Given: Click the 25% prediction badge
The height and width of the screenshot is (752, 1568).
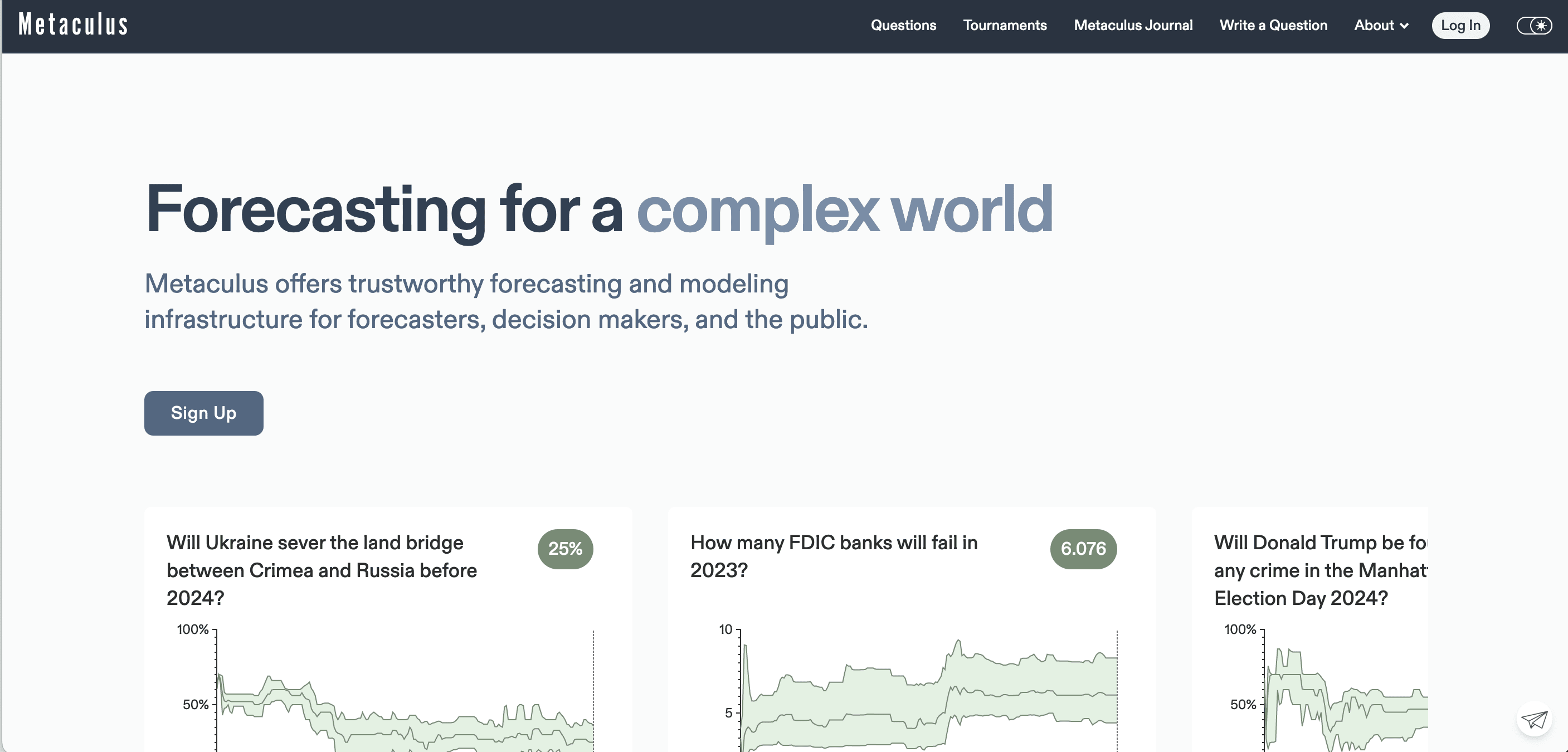Looking at the screenshot, I should (565, 549).
